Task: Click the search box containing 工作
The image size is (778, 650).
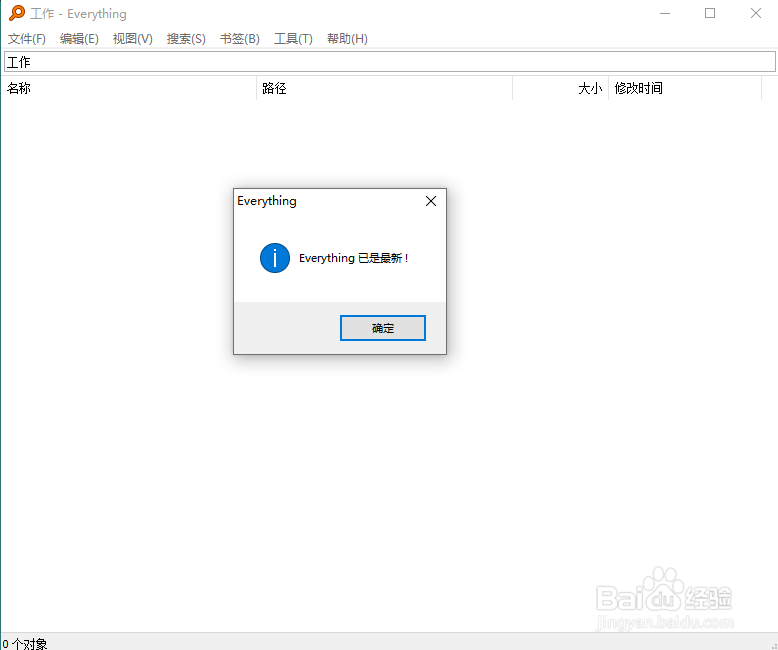Action: [389, 62]
